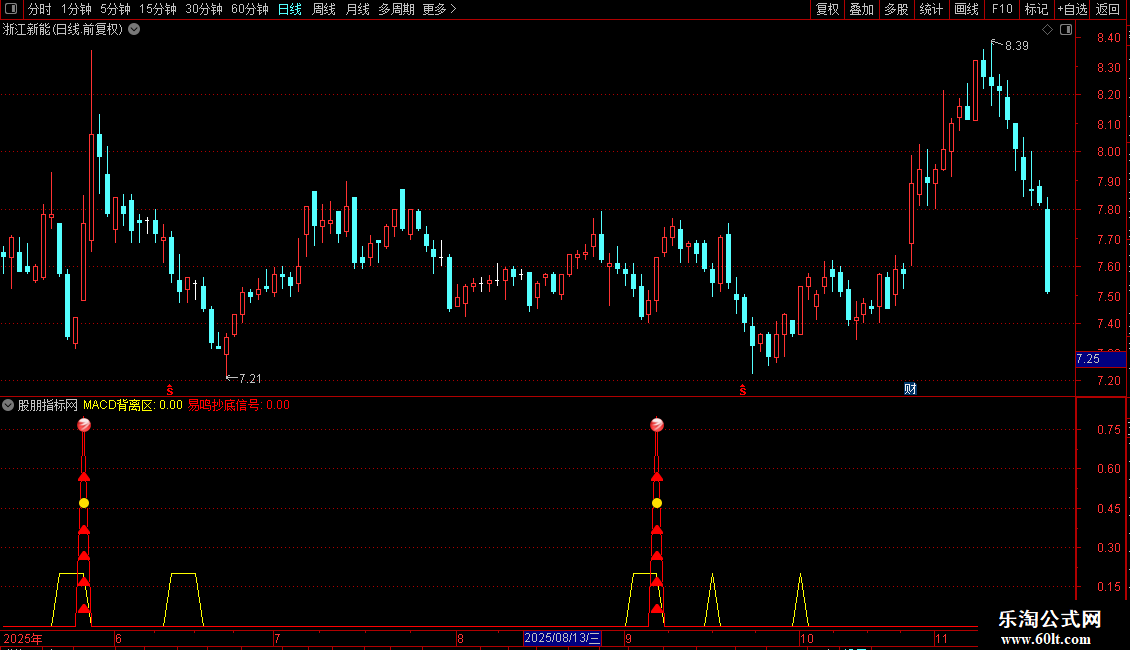Expand the 股朋指标网 indicator dropdown

[x=8, y=406]
